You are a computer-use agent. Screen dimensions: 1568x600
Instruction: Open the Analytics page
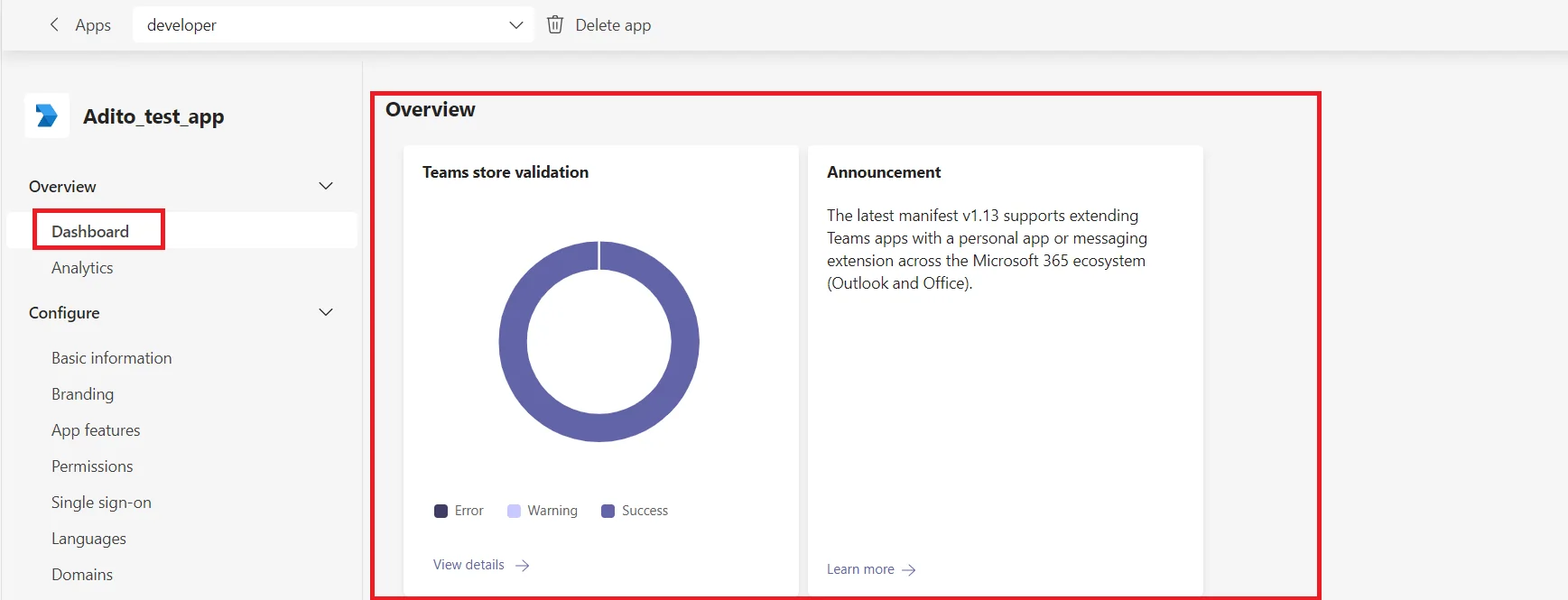click(82, 268)
